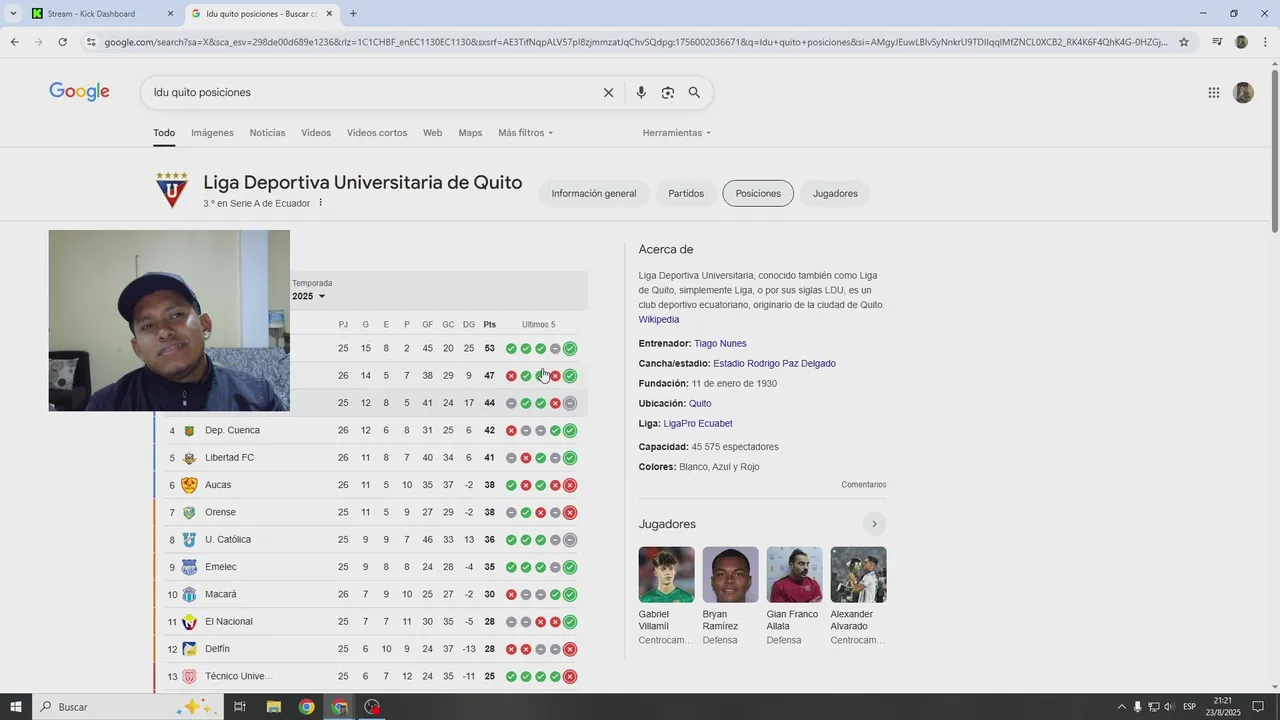Navigate back in browser

click(14, 42)
